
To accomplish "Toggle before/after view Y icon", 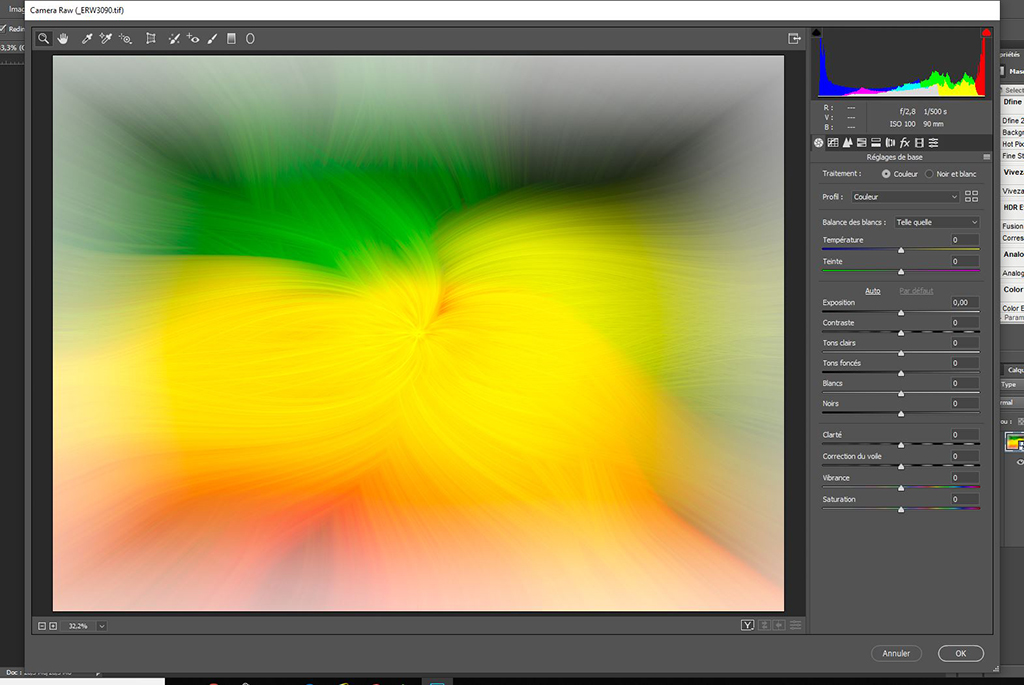I will tap(748, 625).
